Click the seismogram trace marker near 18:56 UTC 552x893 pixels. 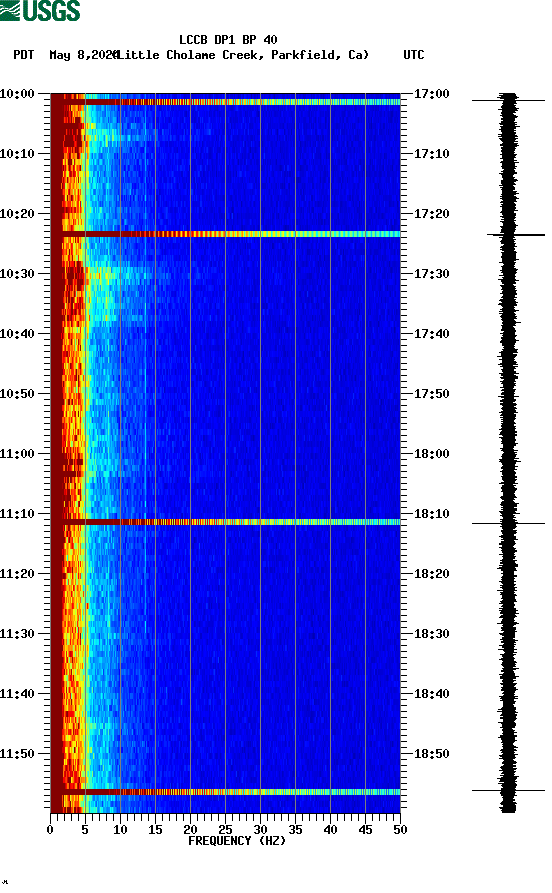click(x=508, y=790)
